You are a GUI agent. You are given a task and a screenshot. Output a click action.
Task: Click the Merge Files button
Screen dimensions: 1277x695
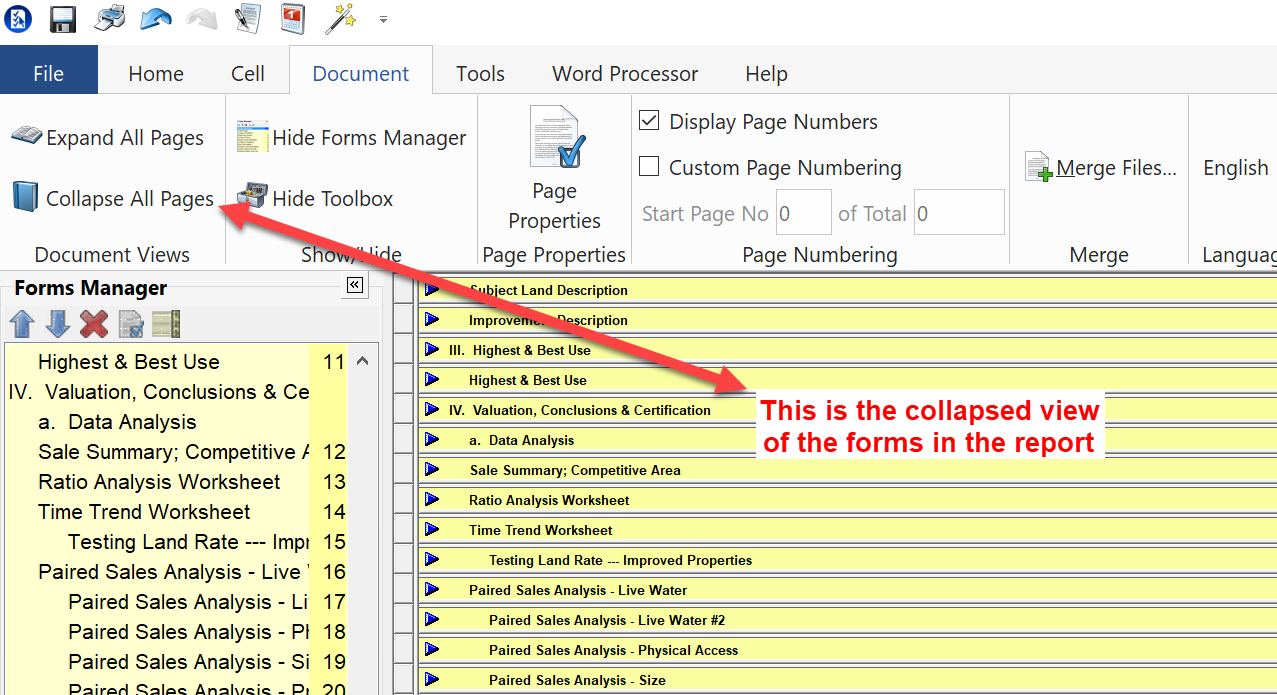[1101, 168]
